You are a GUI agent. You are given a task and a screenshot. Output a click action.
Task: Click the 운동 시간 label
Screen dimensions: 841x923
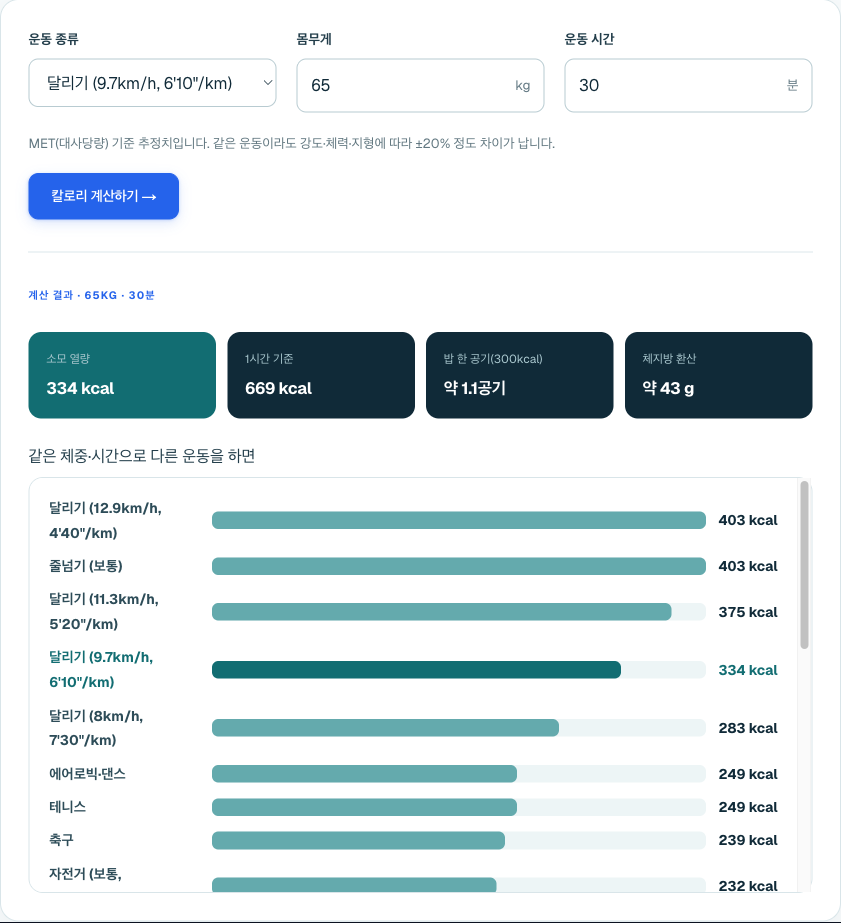tap(589, 39)
